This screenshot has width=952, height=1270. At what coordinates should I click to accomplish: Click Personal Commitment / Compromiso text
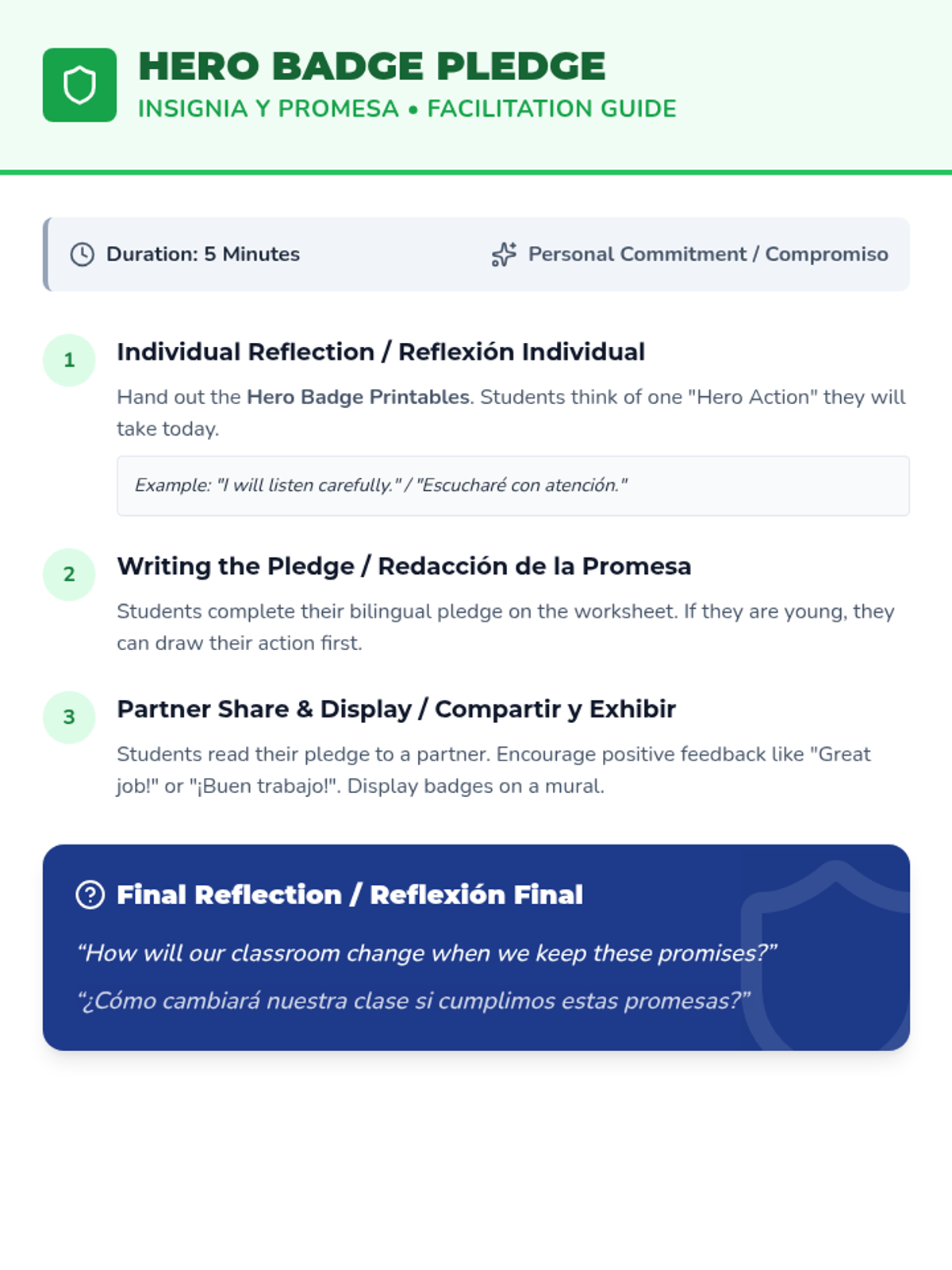coord(708,254)
